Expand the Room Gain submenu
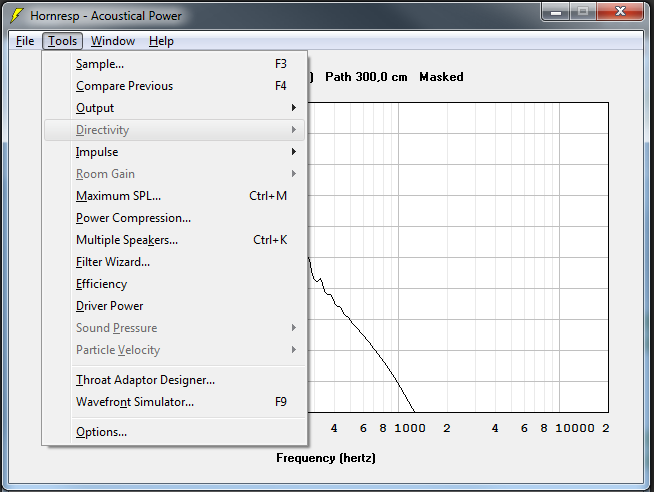The width and height of the screenshot is (654, 492). coord(174,174)
